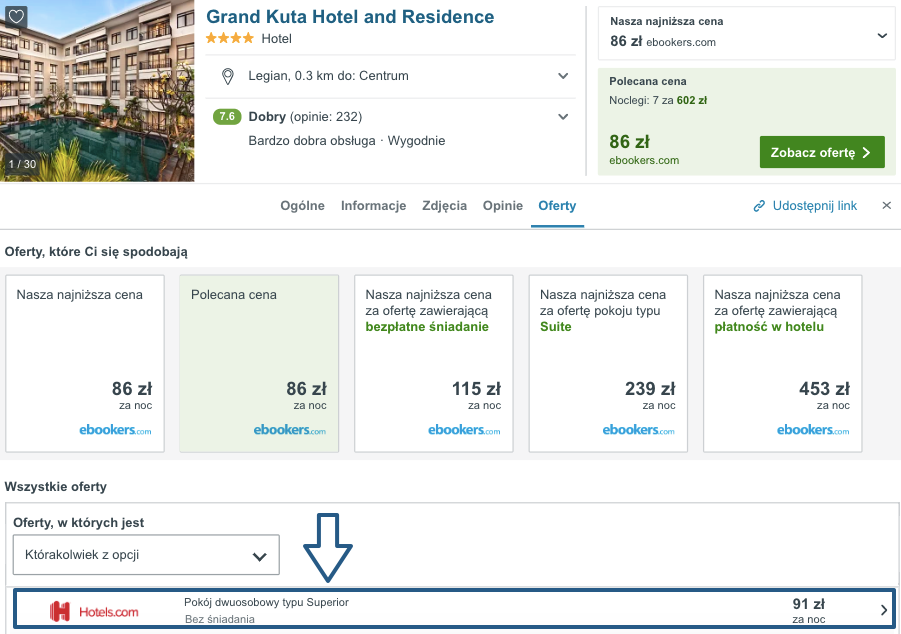Click the Udostępnij link link
Viewport: 901px width, 634px height.
(815, 206)
